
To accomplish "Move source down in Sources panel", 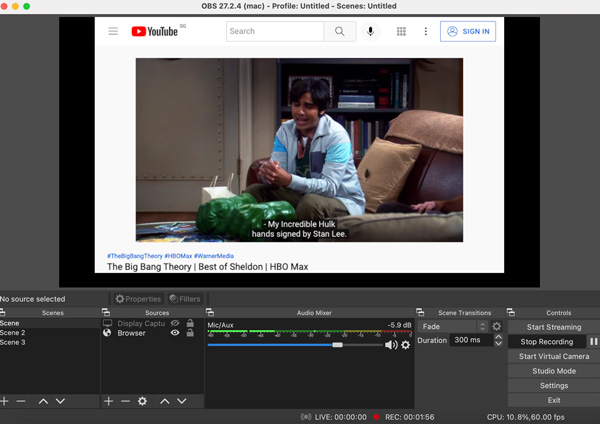I will tap(182, 401).
